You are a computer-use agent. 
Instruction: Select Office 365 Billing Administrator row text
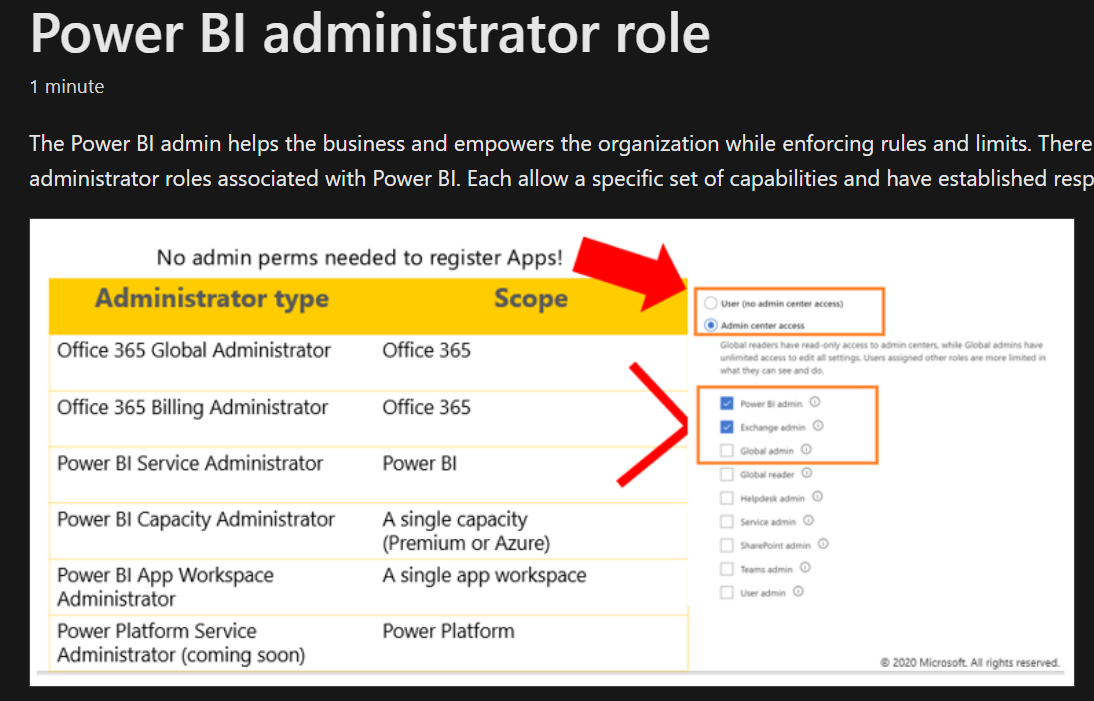coord(193,407)
